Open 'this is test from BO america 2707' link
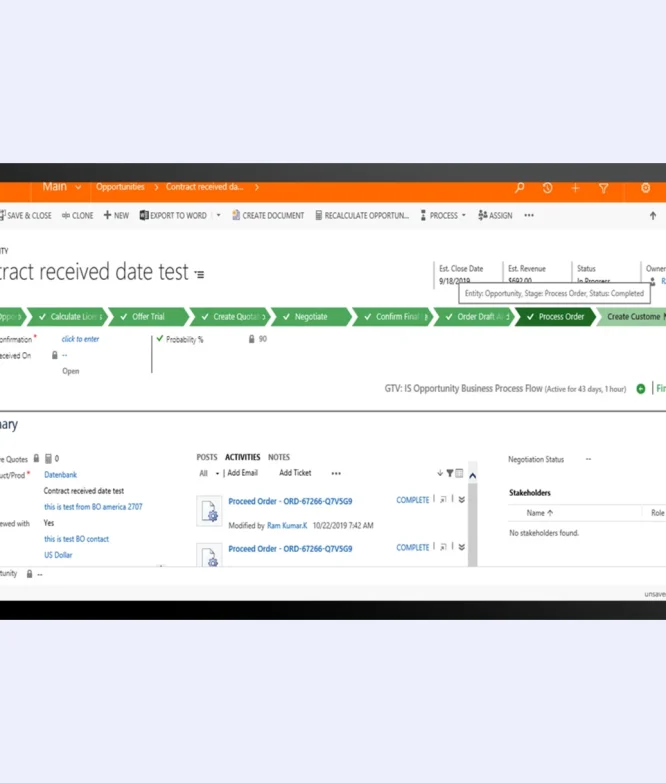Viewport: 666px width, 783px height. point(93,507)
